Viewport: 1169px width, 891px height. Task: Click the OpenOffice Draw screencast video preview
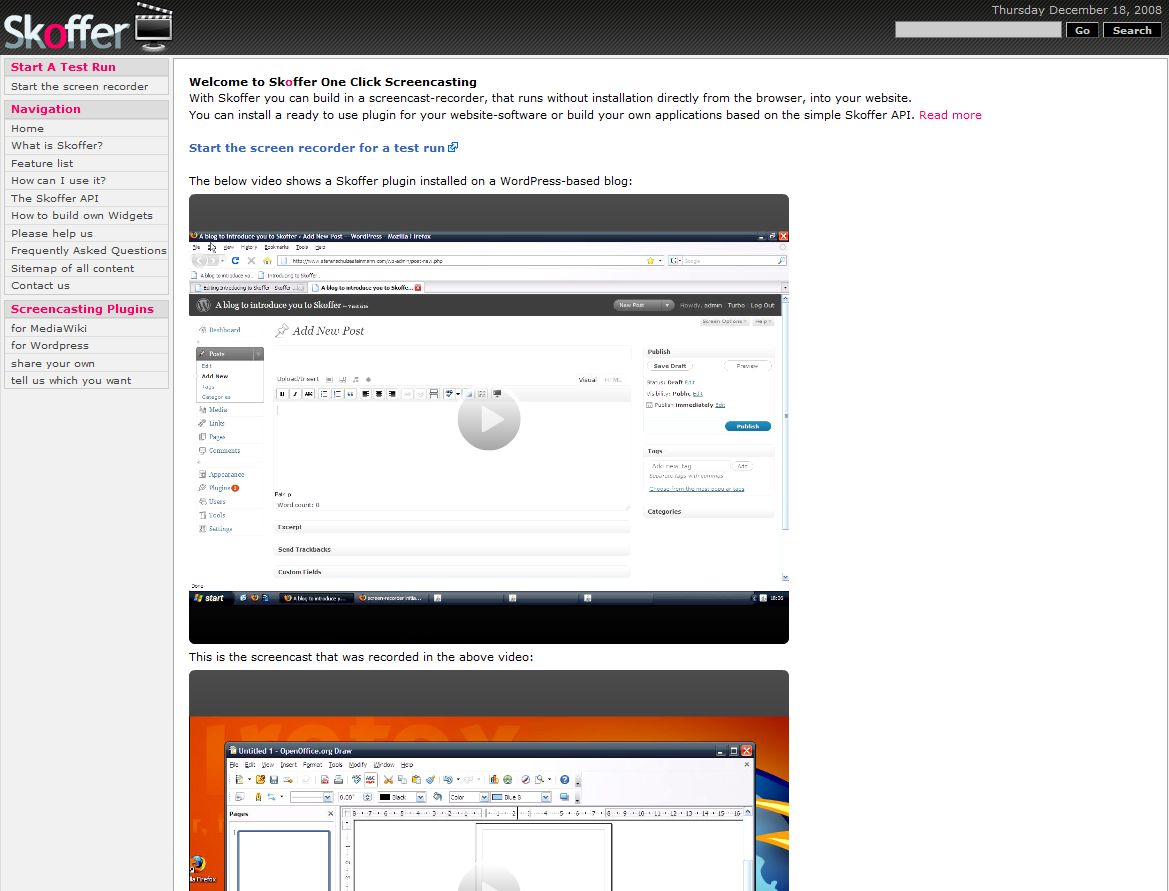(x=488, y=781)
